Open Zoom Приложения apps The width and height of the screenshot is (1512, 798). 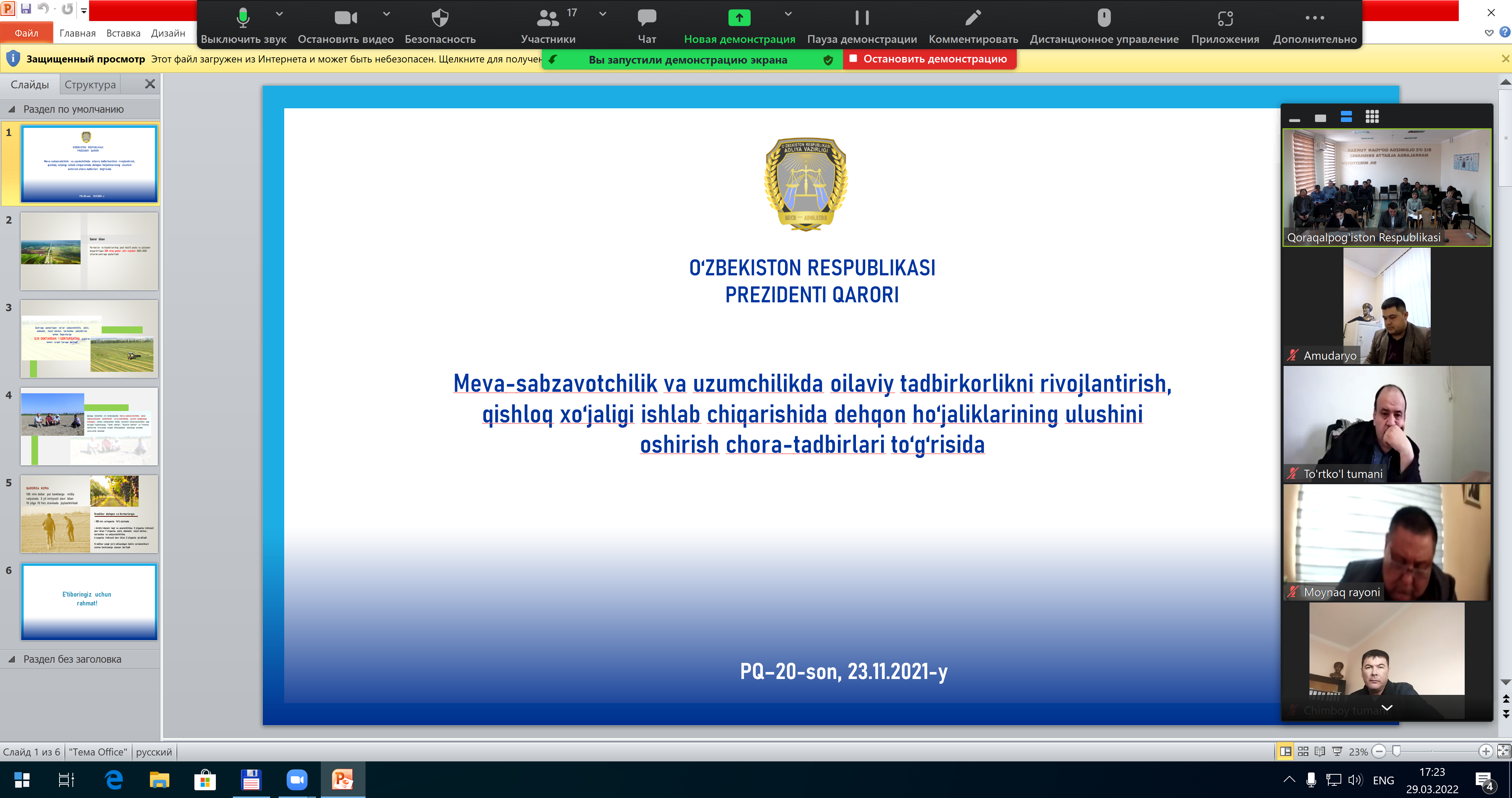point(1225,26)
